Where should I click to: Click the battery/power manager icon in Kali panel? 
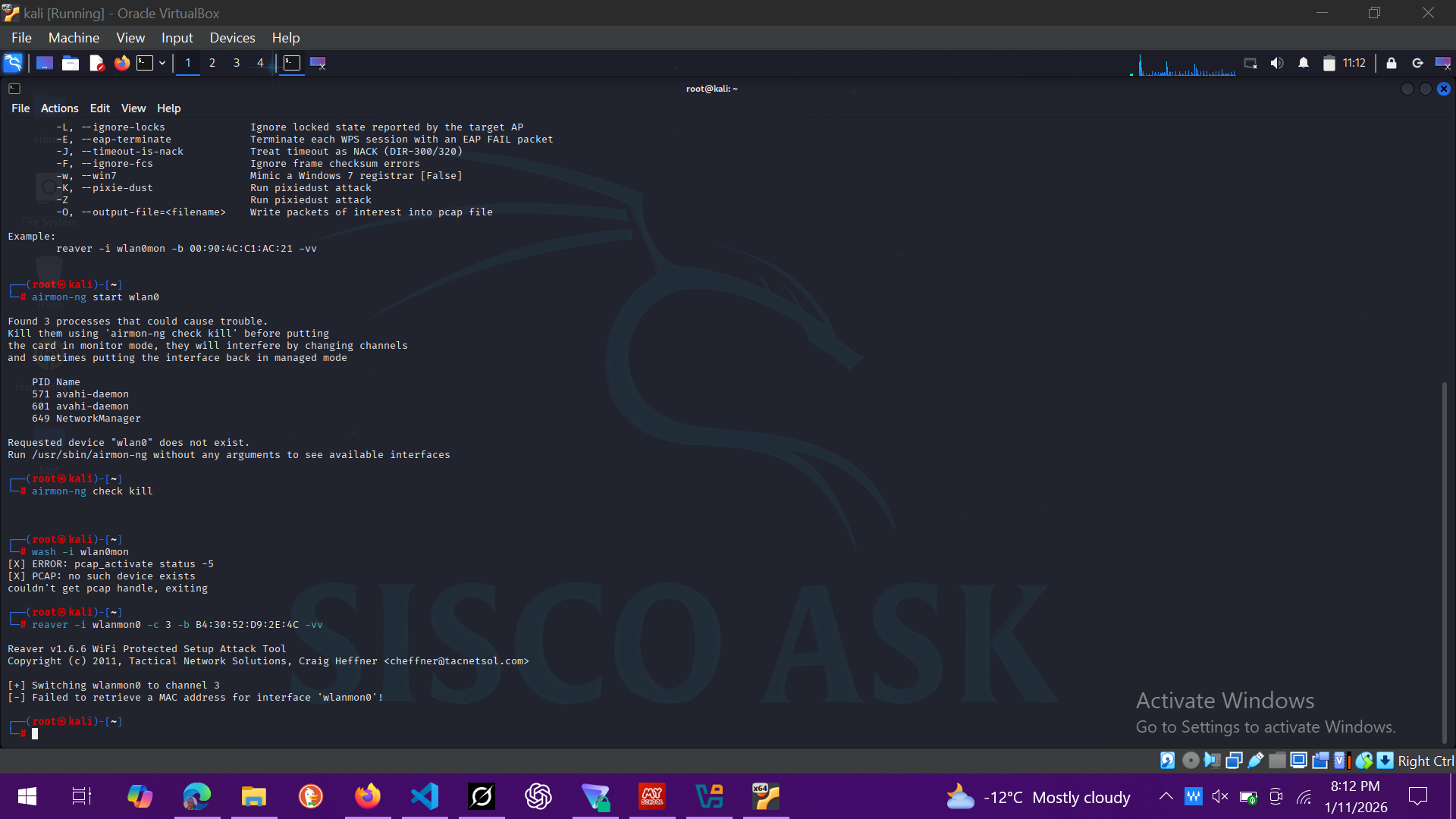tap(1329, 63)
